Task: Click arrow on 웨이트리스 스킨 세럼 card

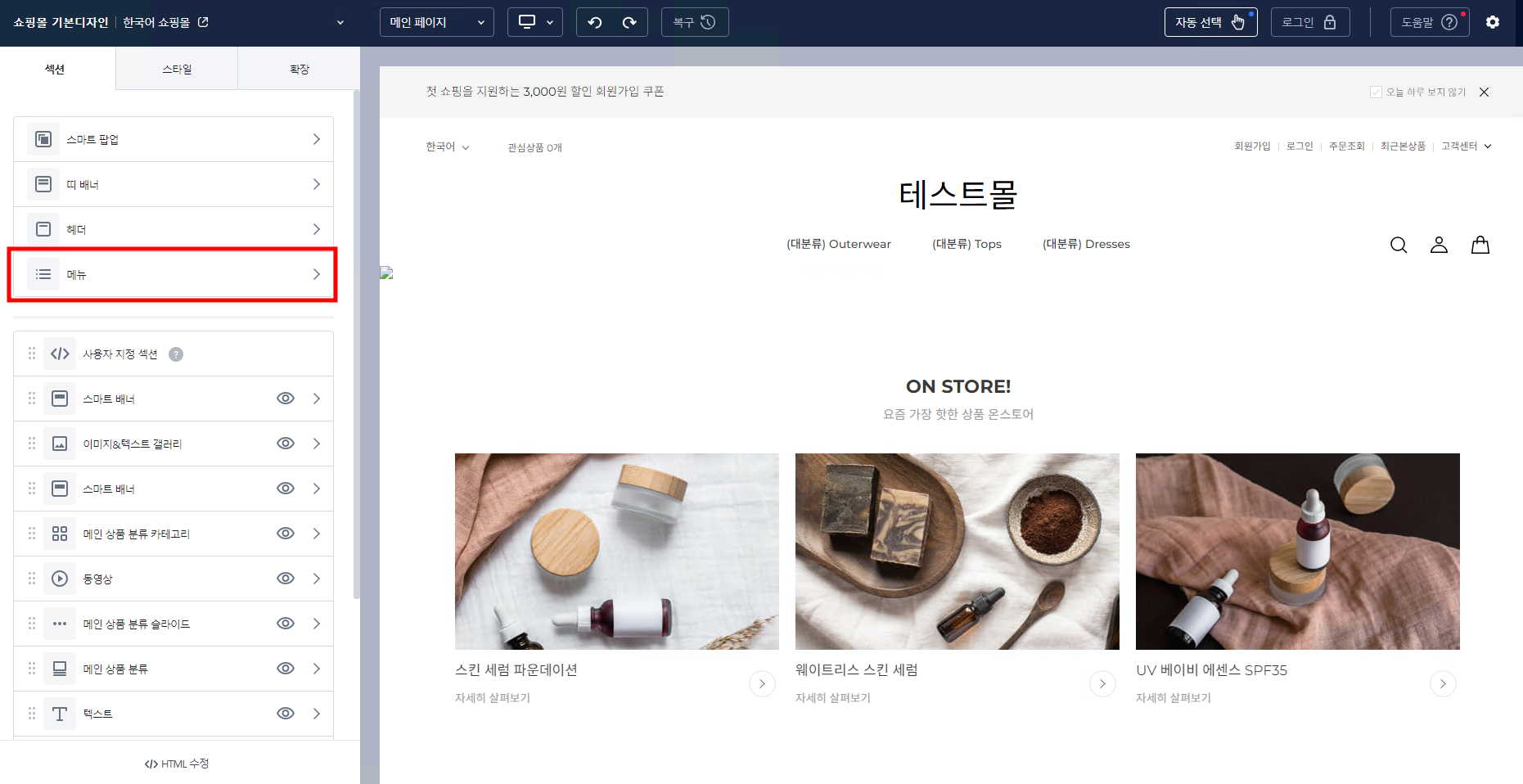Action: [x=1102, y=683]
